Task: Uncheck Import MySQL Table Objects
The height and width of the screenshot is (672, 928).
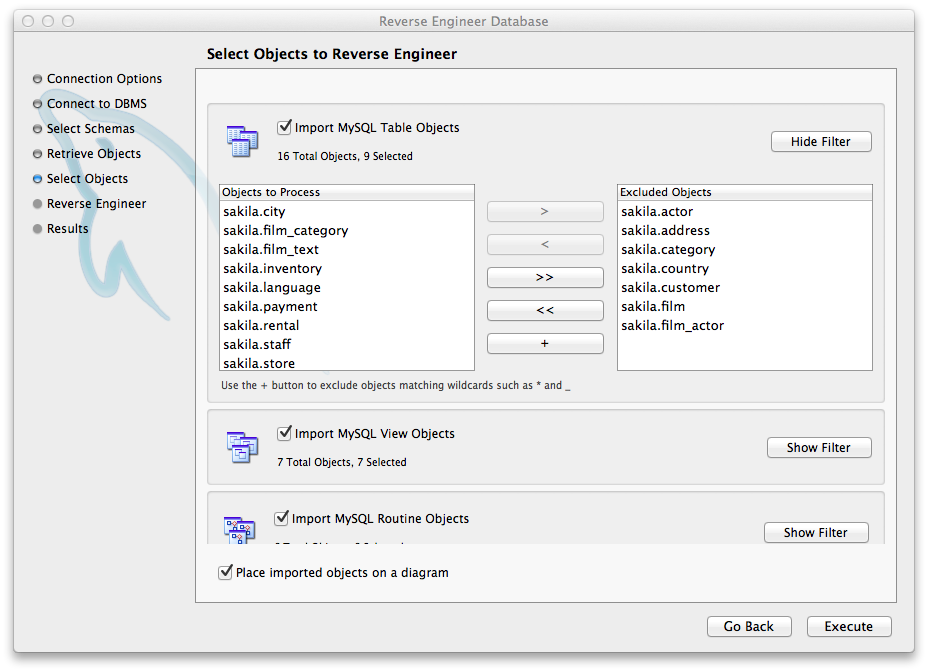Action: click(285, 128)
